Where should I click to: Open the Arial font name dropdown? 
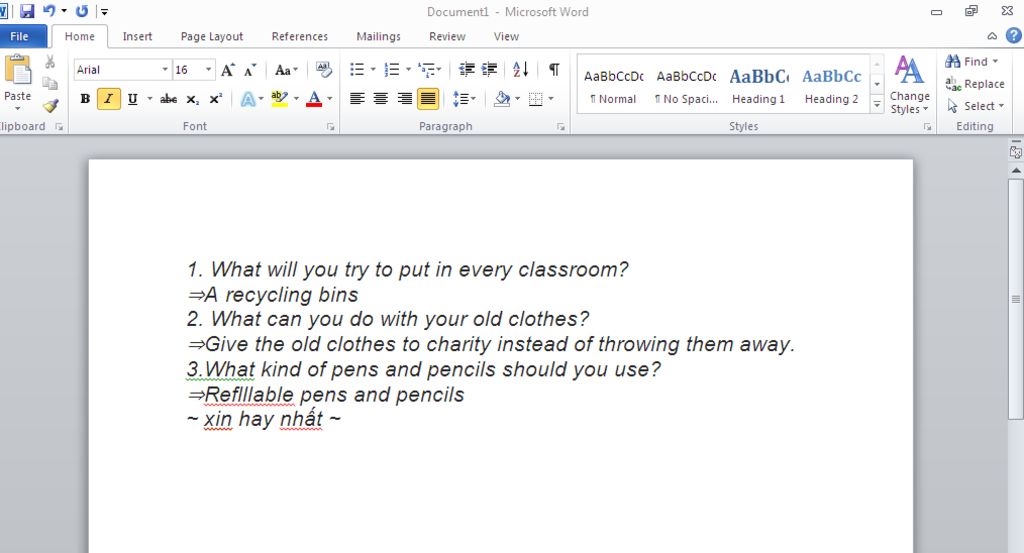(x=165, y=70)
